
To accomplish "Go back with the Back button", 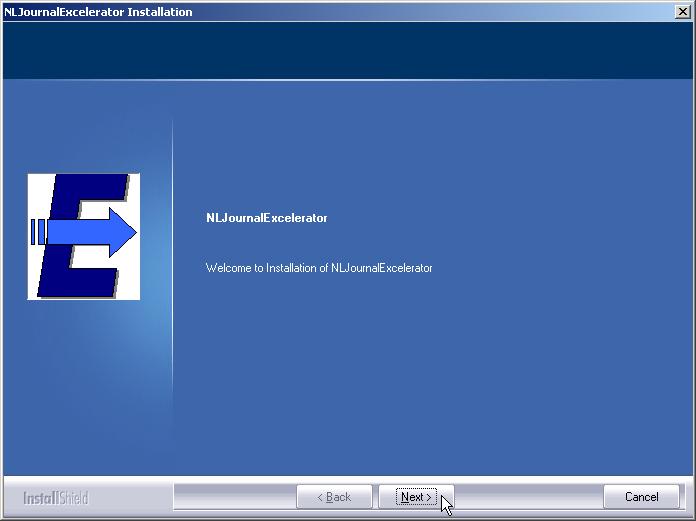I will coord(334,497).
